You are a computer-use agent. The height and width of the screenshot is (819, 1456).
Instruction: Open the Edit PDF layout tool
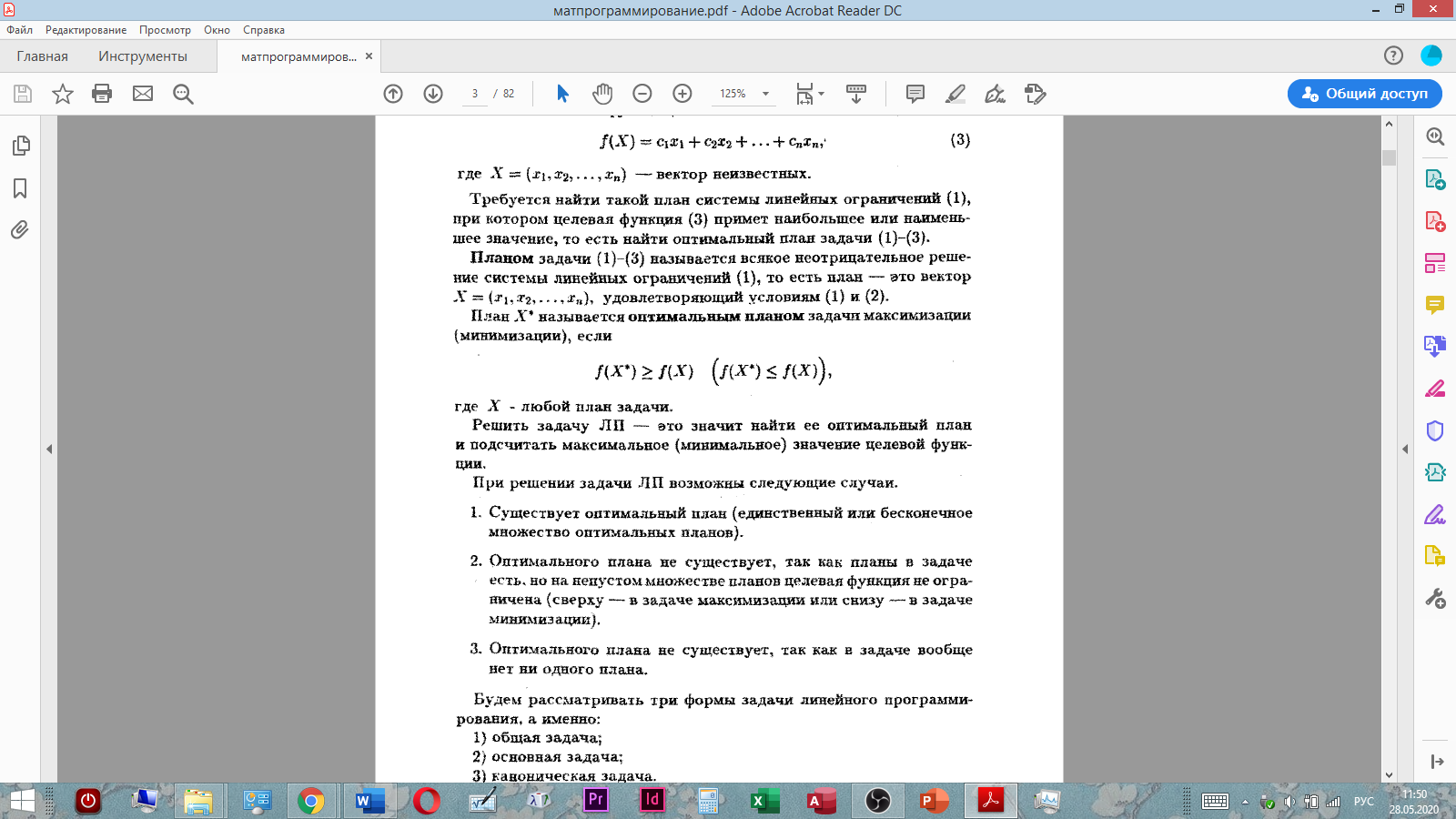point(1435,263)
